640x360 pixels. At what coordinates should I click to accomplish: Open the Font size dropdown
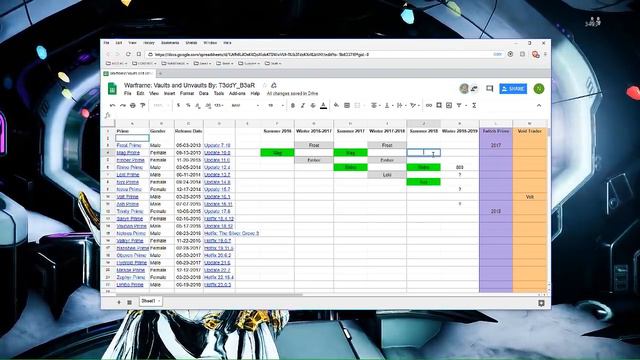tap(276, 105)
